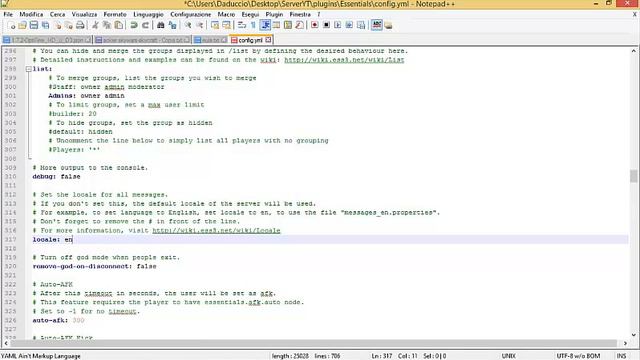Open the Esegui menu
Viewport: 640px width, 360px height.
tap(250, 14)
